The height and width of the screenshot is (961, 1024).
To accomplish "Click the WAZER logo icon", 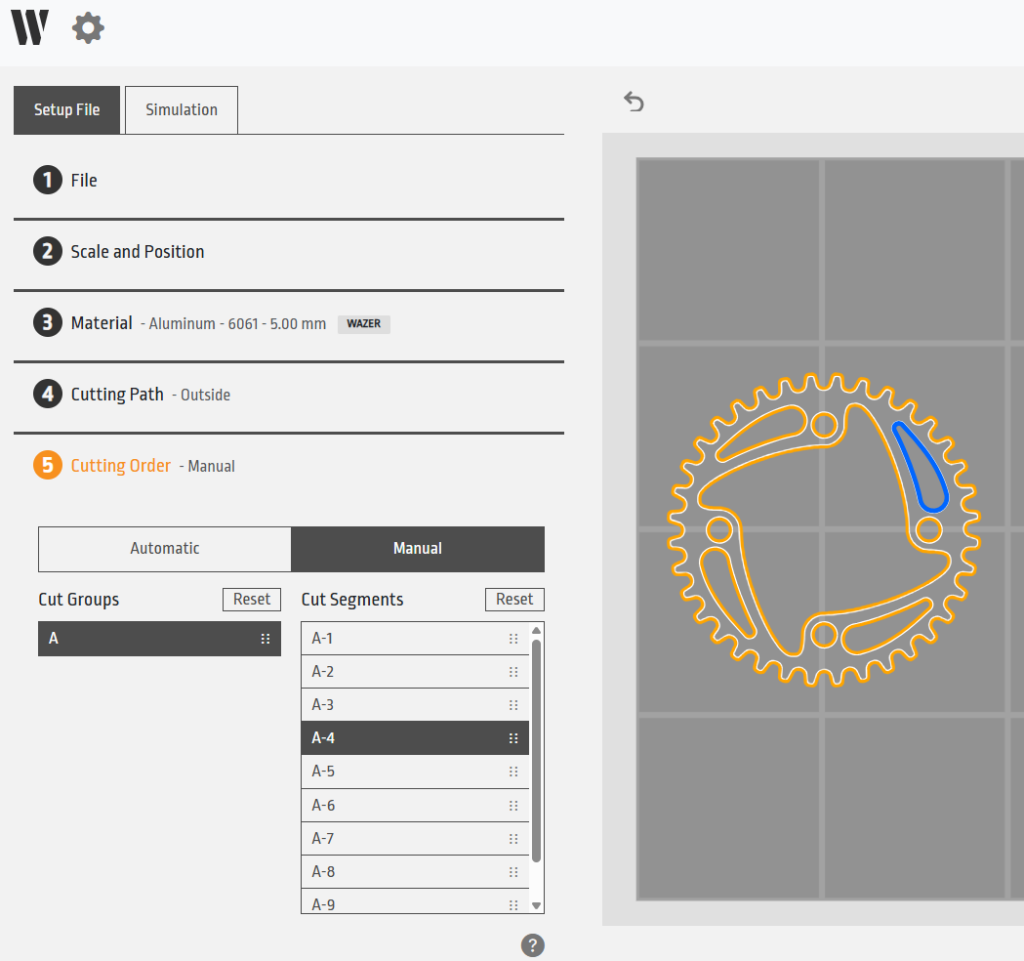I will [30, 28].
